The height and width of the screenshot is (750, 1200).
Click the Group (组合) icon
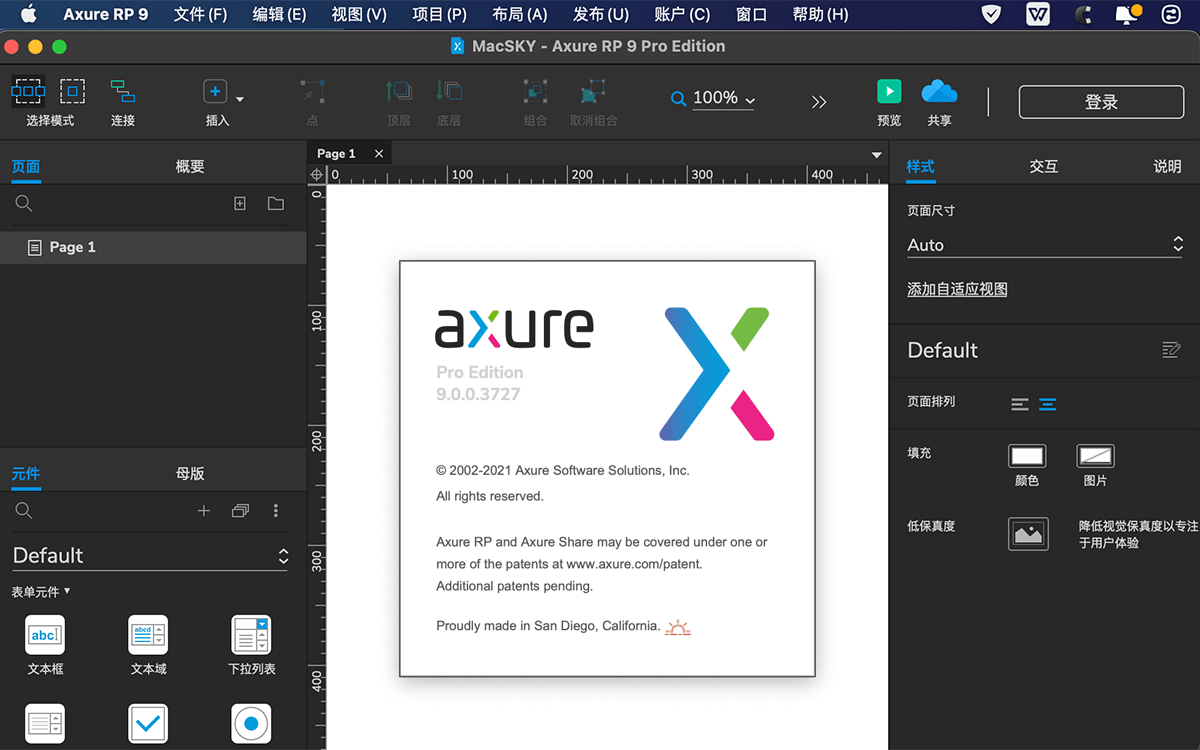(x=535, y=92)
